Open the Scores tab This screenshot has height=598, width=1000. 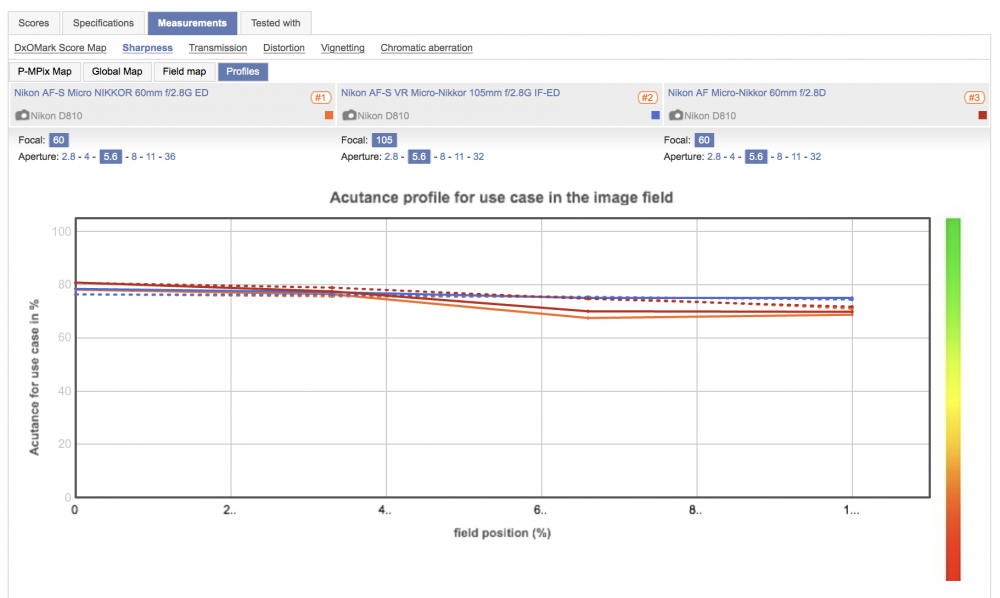34,23
